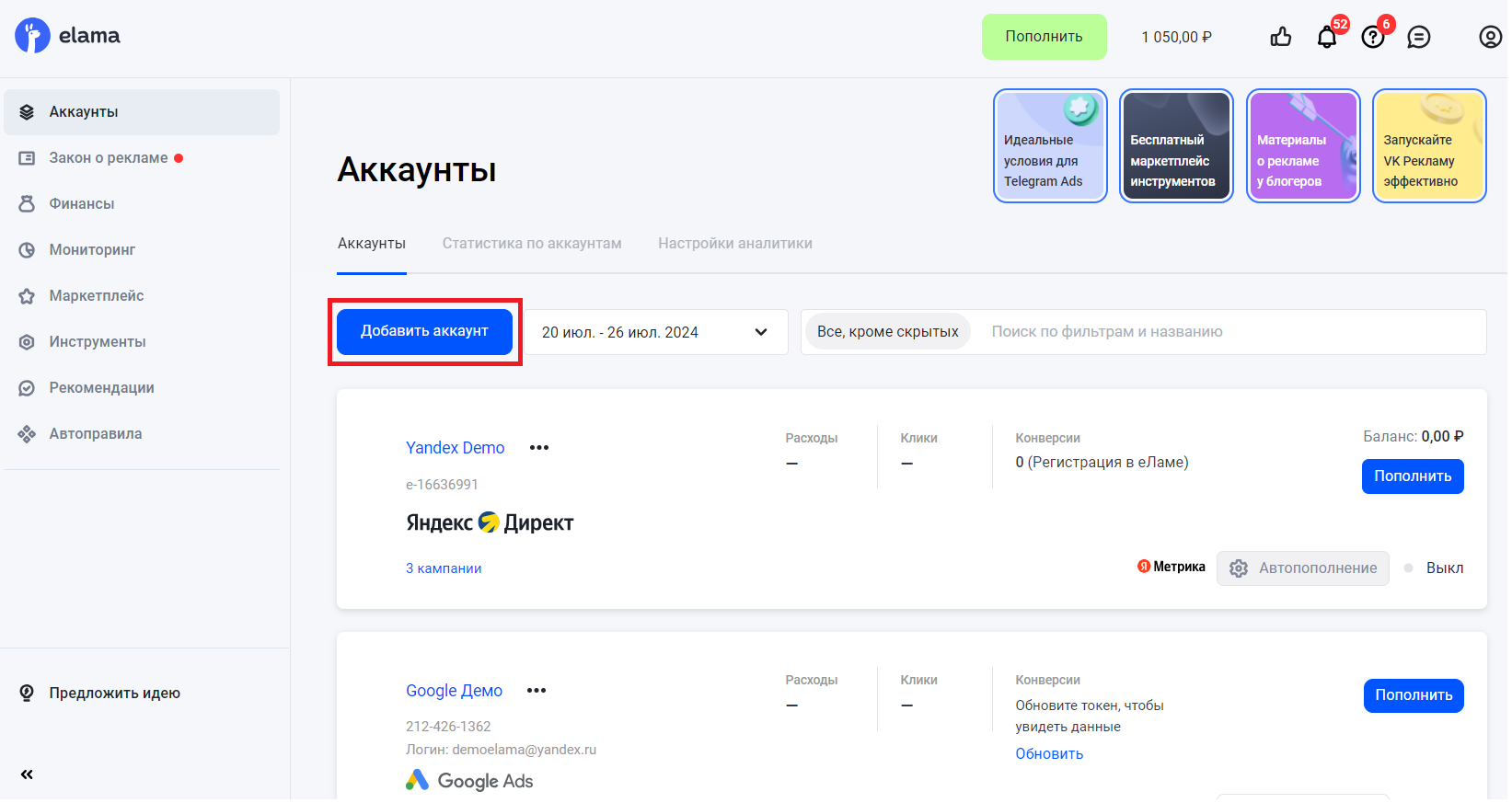Open Бесплатный маркетплейс инструментов banner
Image resolution: width=1512 pixels, height=803 pixels.
[1176, 145]
